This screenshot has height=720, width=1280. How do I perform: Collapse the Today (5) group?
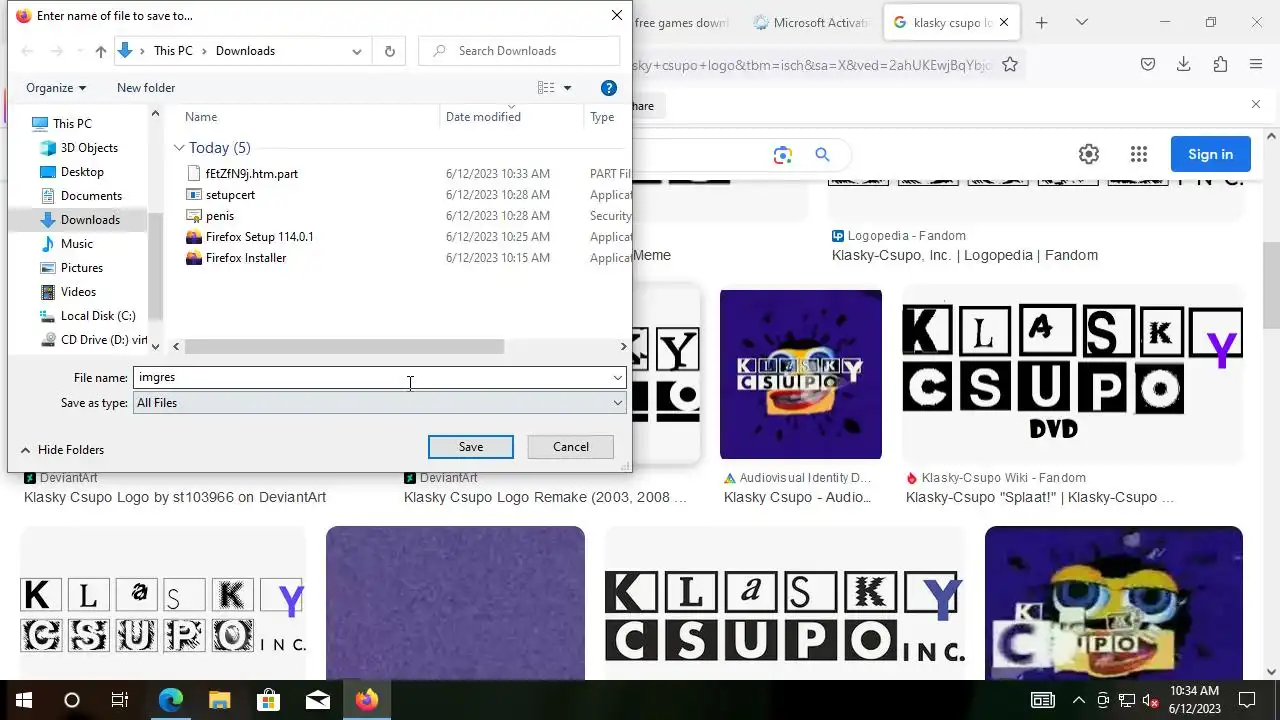point(179,148)
